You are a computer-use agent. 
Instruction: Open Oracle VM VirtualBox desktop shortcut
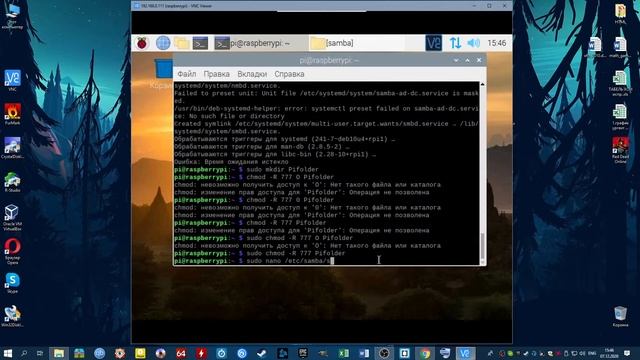pos(12,217)
